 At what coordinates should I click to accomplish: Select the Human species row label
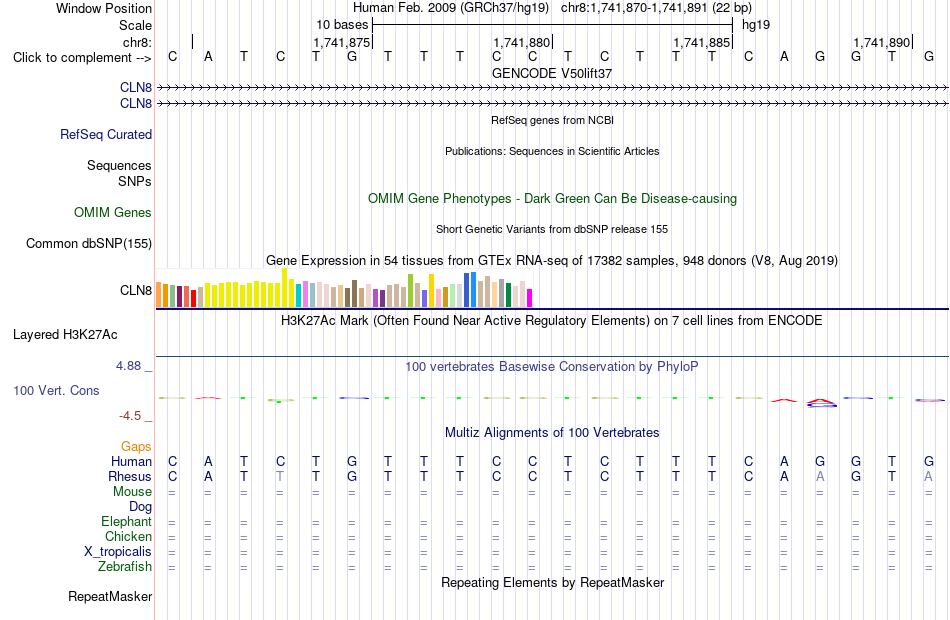click(131, 462)
